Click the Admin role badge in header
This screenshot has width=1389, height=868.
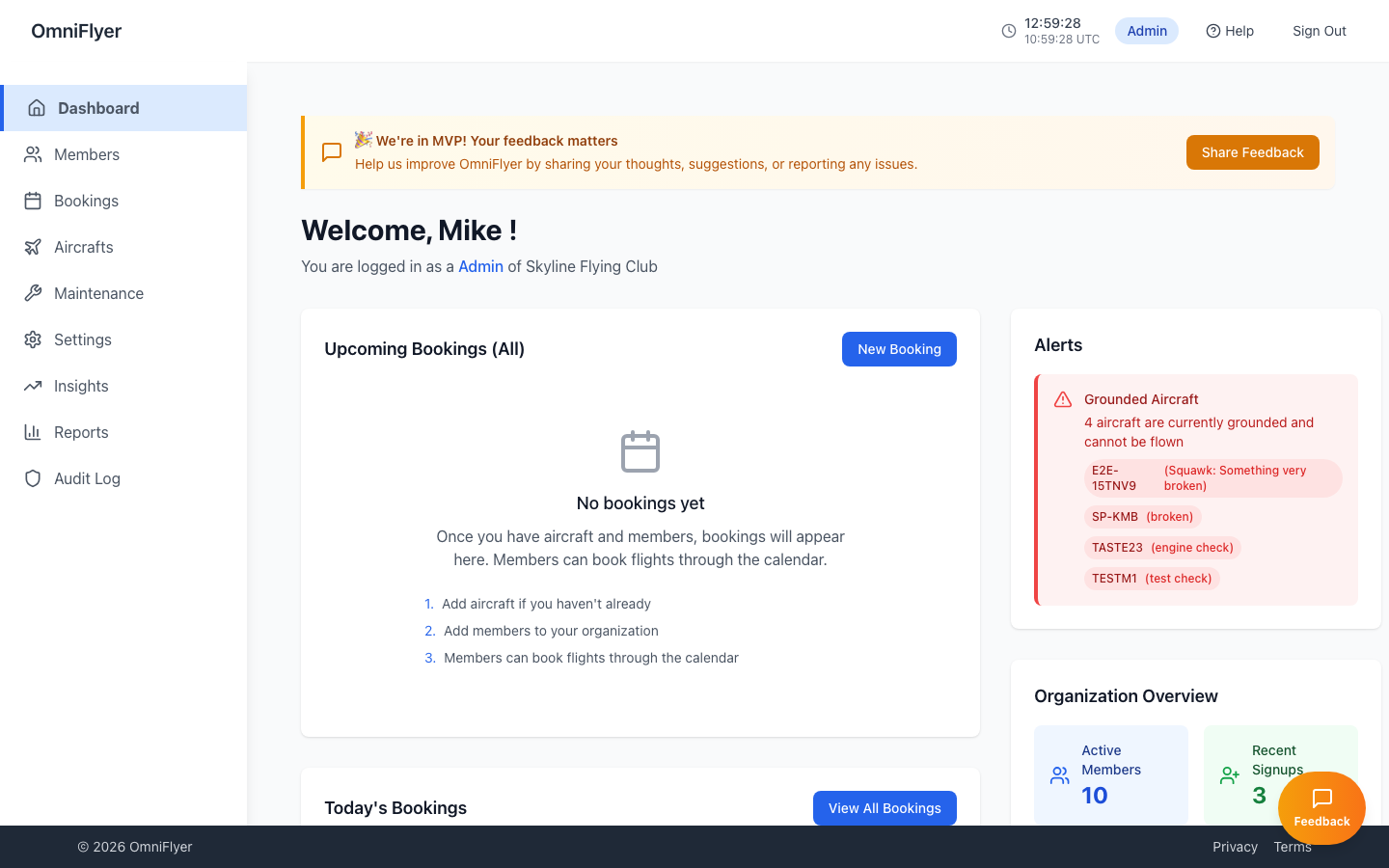(x=1147, y=31)
